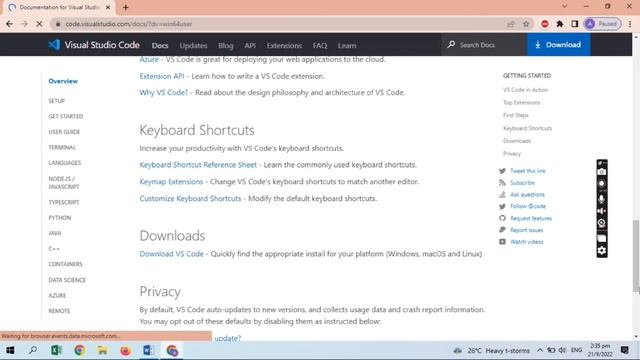Jump to Keyboard Shortcuts in right outline

point(527,128)
